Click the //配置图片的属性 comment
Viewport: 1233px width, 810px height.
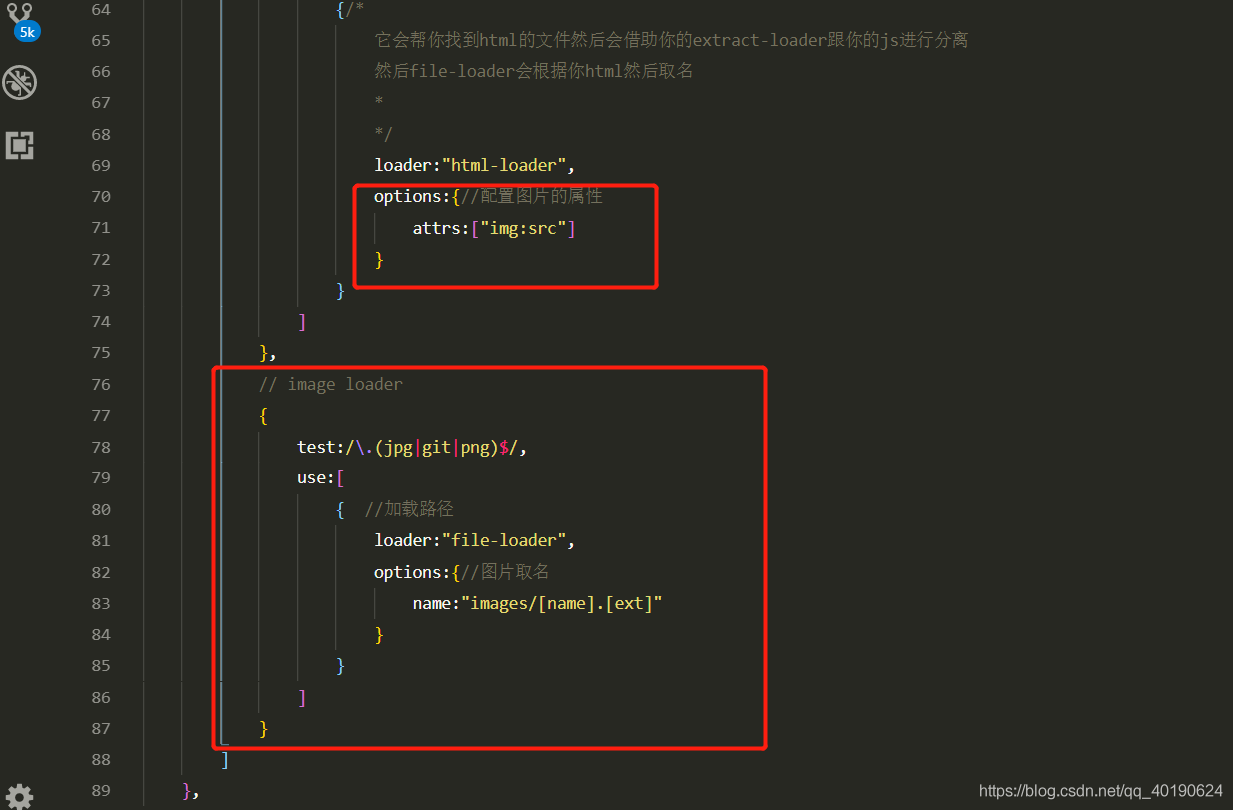click(532, 196)
